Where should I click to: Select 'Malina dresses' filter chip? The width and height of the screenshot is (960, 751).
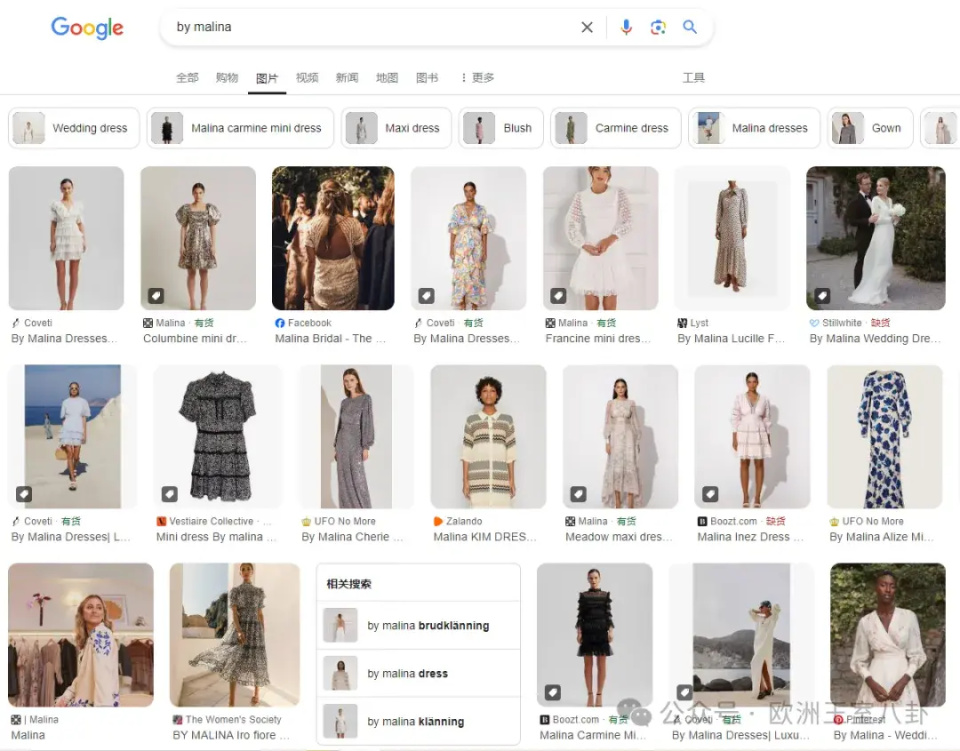(754, 128)
